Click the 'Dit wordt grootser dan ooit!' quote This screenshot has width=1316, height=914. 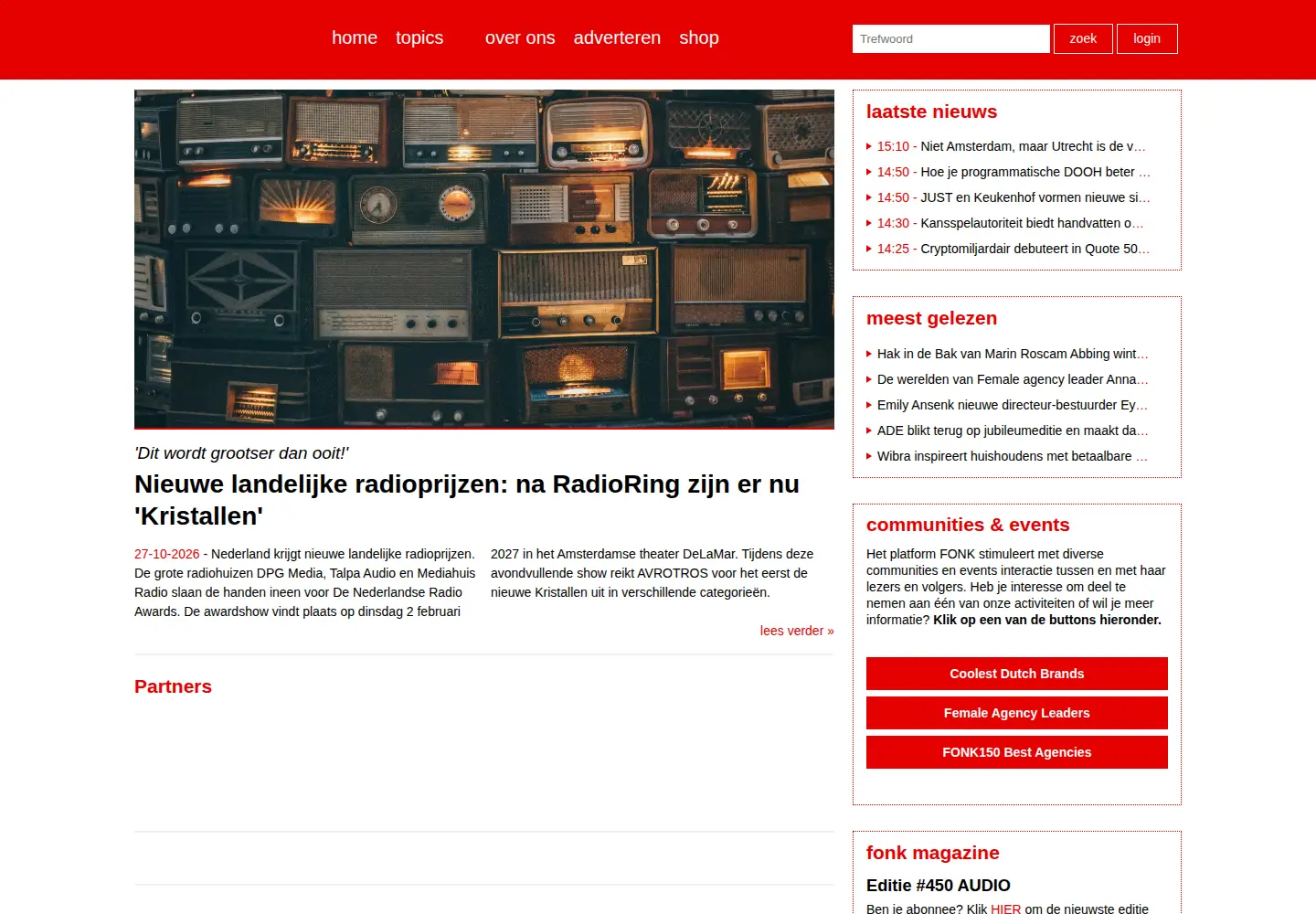(241, 453)
